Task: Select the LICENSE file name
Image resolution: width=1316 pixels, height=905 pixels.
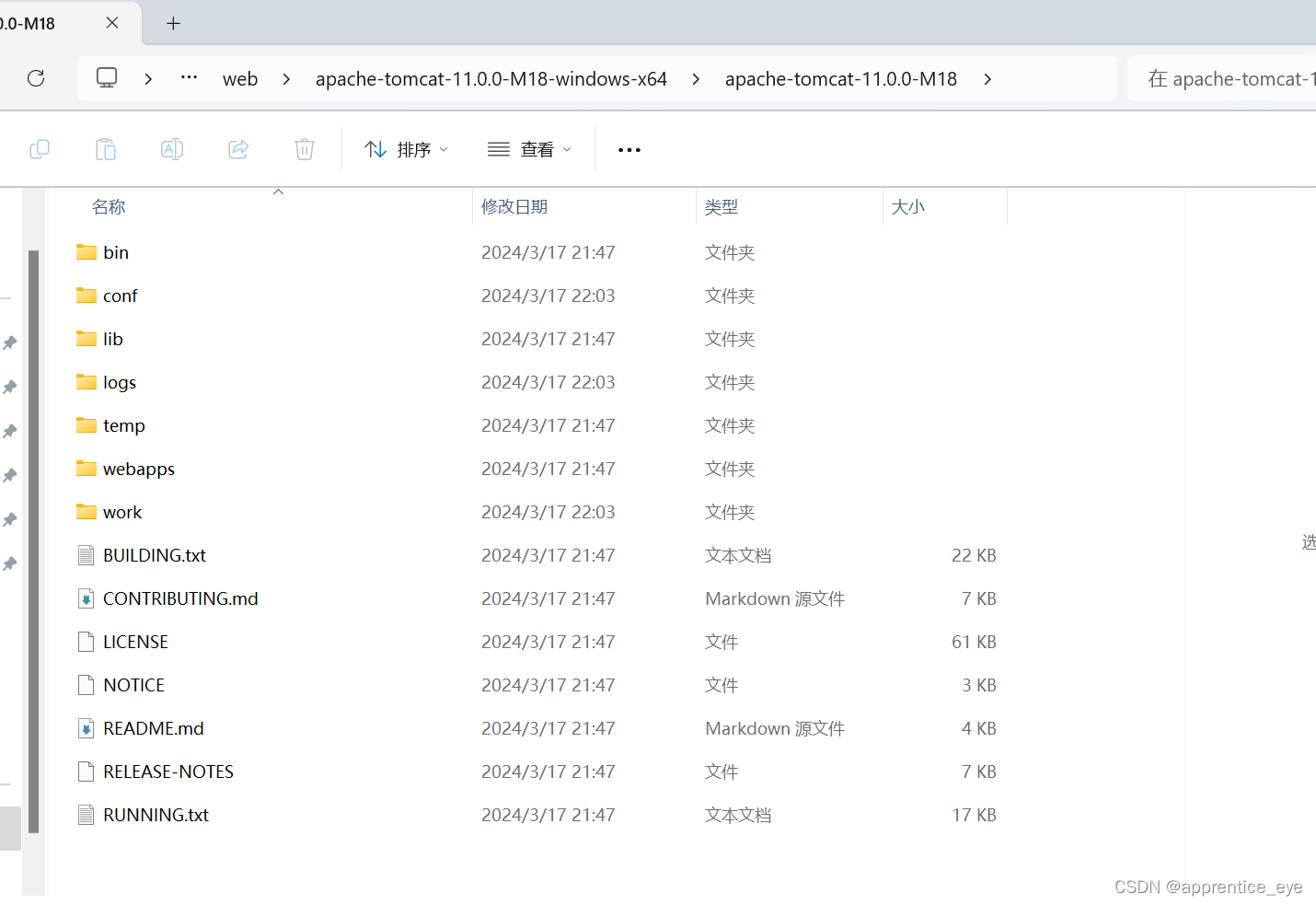Action: (135, 642)
